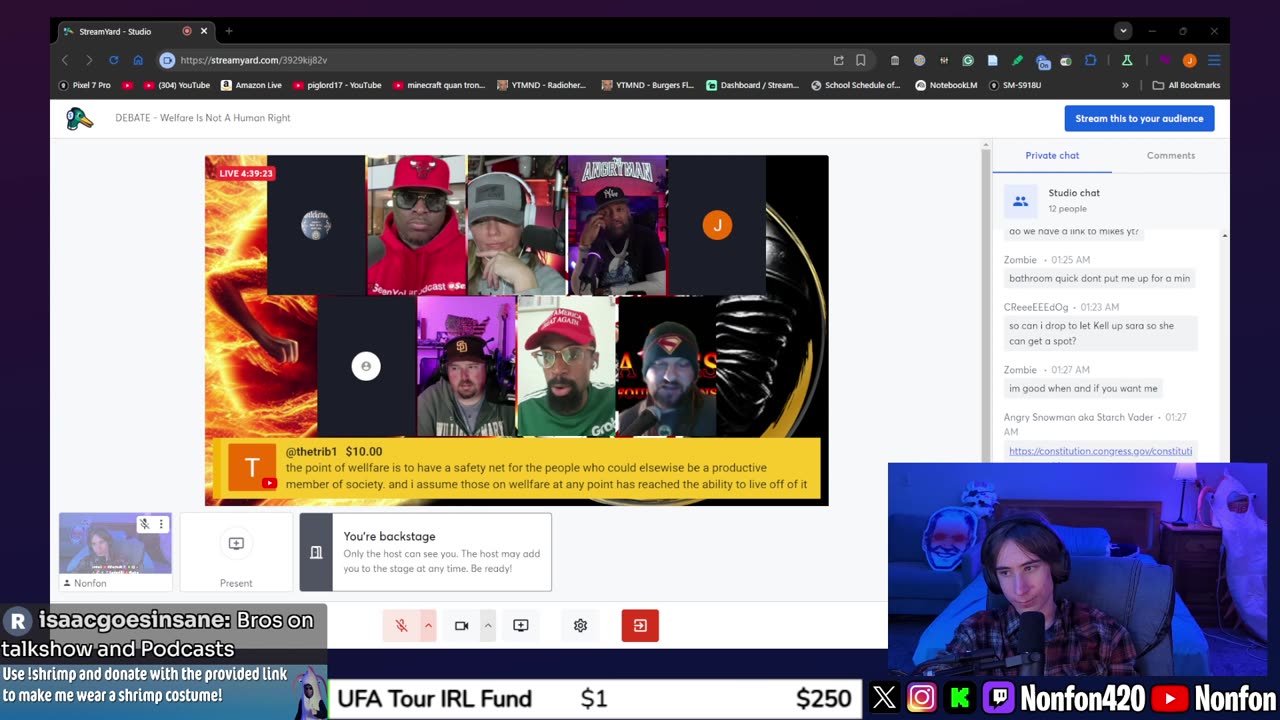1280x720 pixels.
Task: Open microphone options arrow
Action: (x=428, y=626)
